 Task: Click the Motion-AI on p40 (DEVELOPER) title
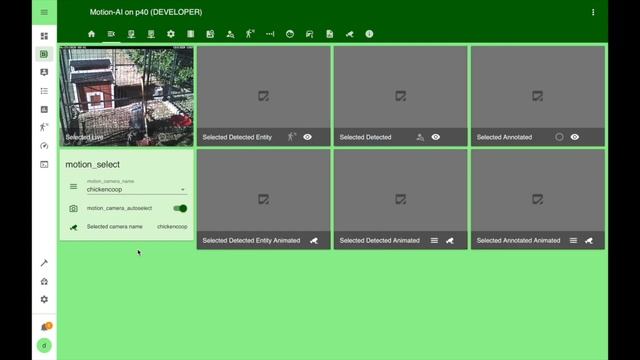pos(146,12)
